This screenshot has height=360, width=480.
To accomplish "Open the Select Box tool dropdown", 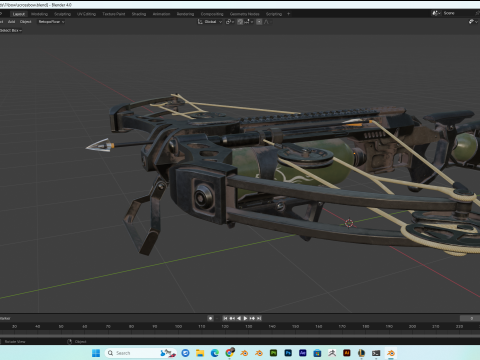I will tap(11, 30).
